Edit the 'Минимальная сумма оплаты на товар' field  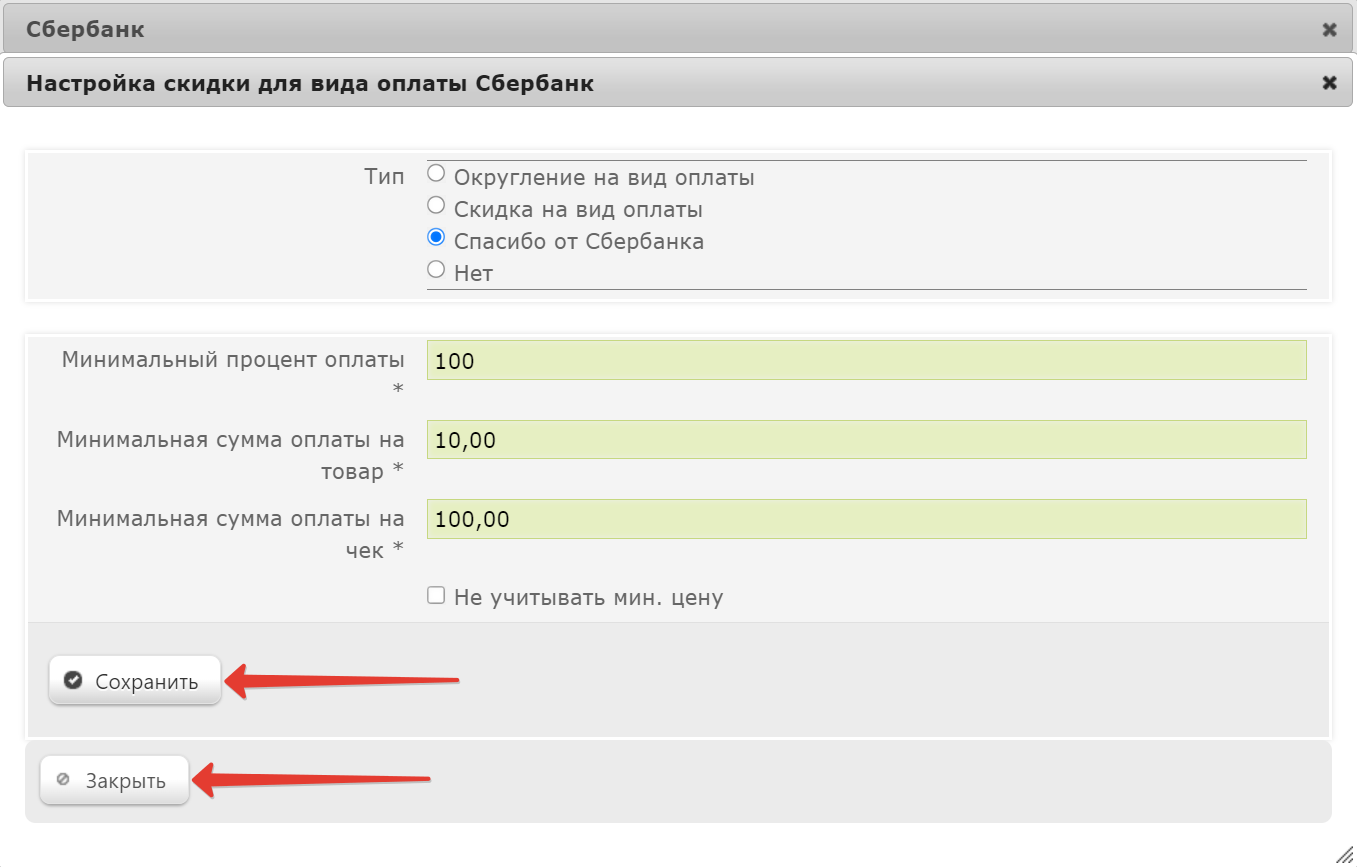(x=866, y=440)
